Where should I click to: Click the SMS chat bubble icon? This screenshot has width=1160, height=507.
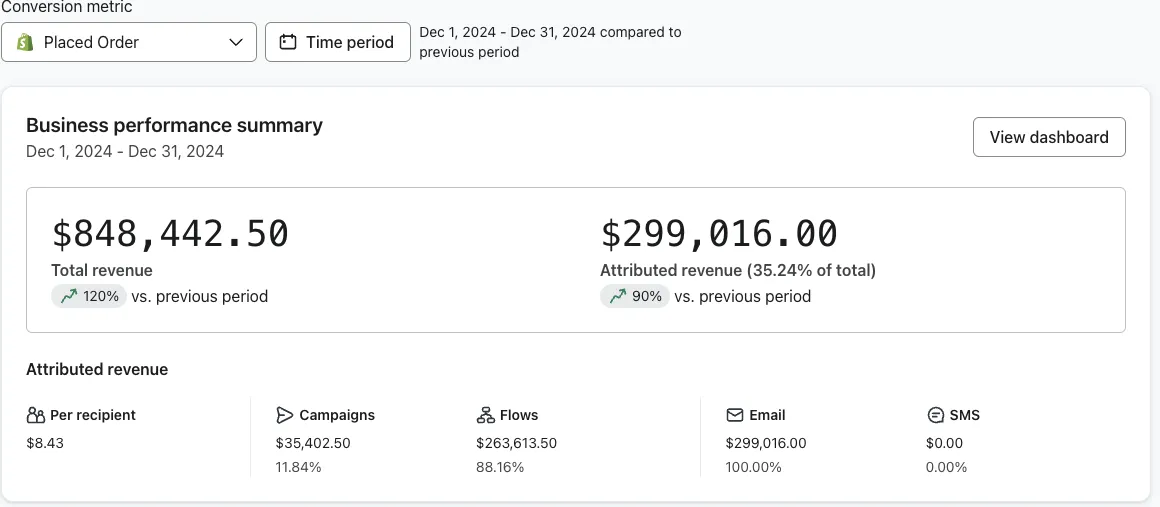936,415
